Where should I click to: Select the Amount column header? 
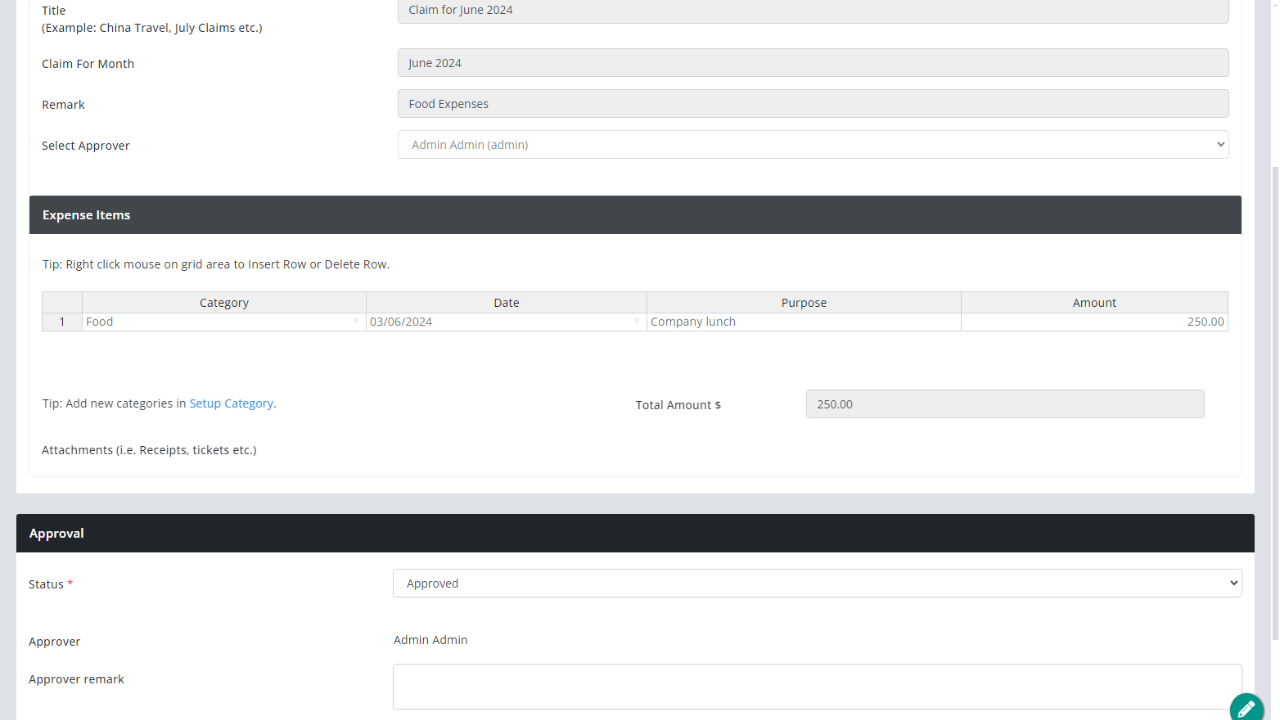(x=1094, y=303)
